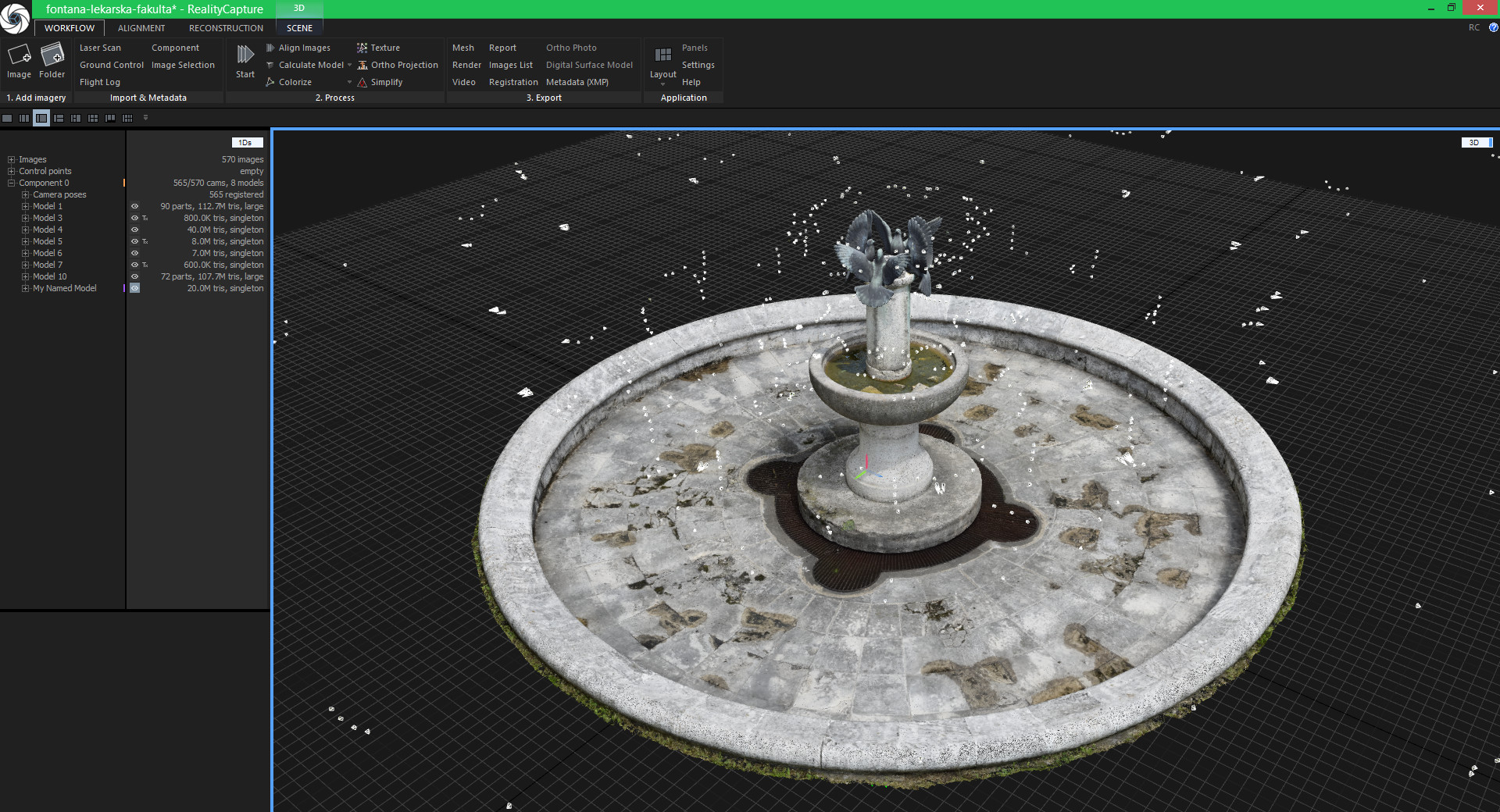Open the Calculate Model dropdown arrow

click(349, 65)
